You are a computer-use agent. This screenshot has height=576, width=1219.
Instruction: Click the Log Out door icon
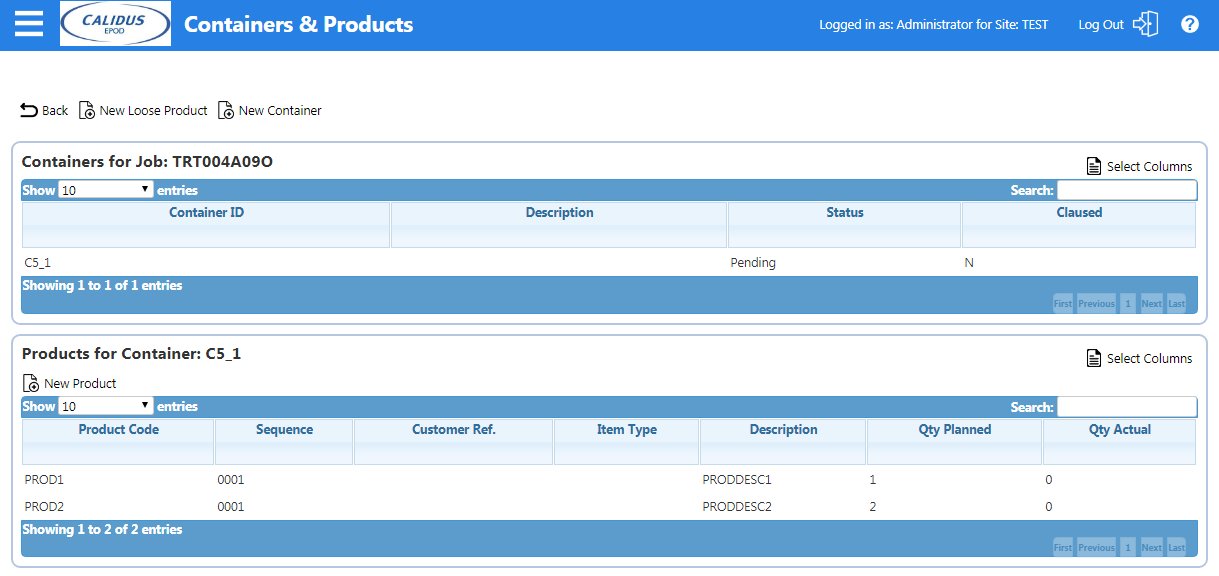coord(1145,24)
